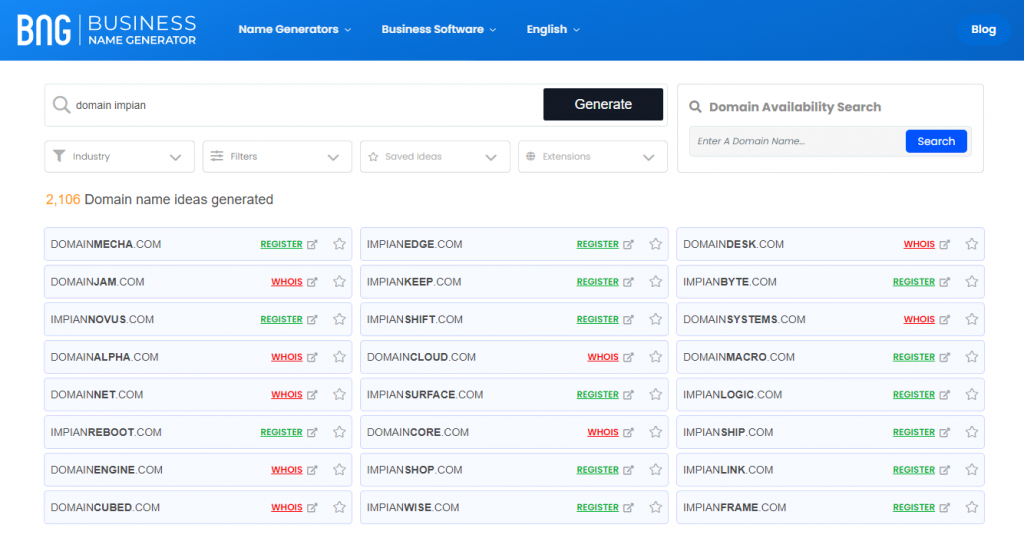The height and width of the screenshot is (538, 1024).
Task: Open external link icon for DOMAINMECHA.COM
Action: coord(312,244)
